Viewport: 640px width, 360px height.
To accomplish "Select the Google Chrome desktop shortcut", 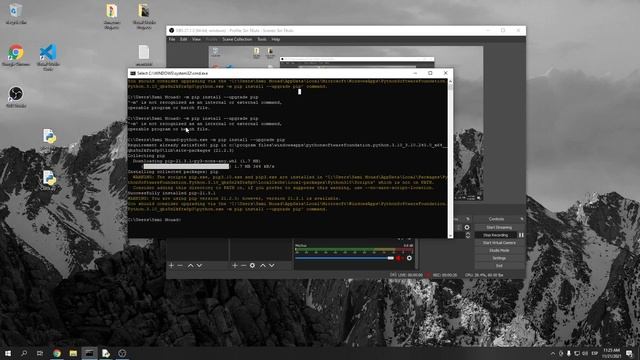I will 16,55.
